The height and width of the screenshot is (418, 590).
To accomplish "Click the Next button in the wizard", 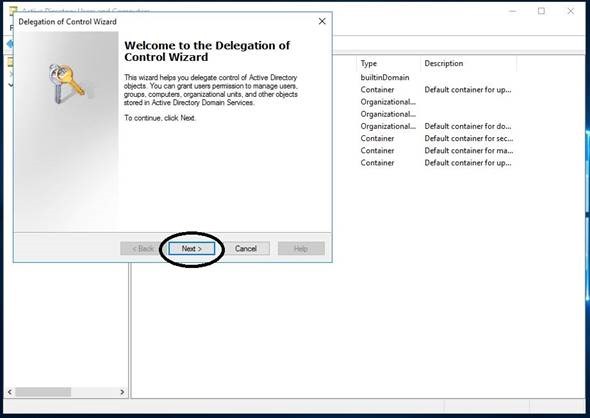I will point(192,249).
